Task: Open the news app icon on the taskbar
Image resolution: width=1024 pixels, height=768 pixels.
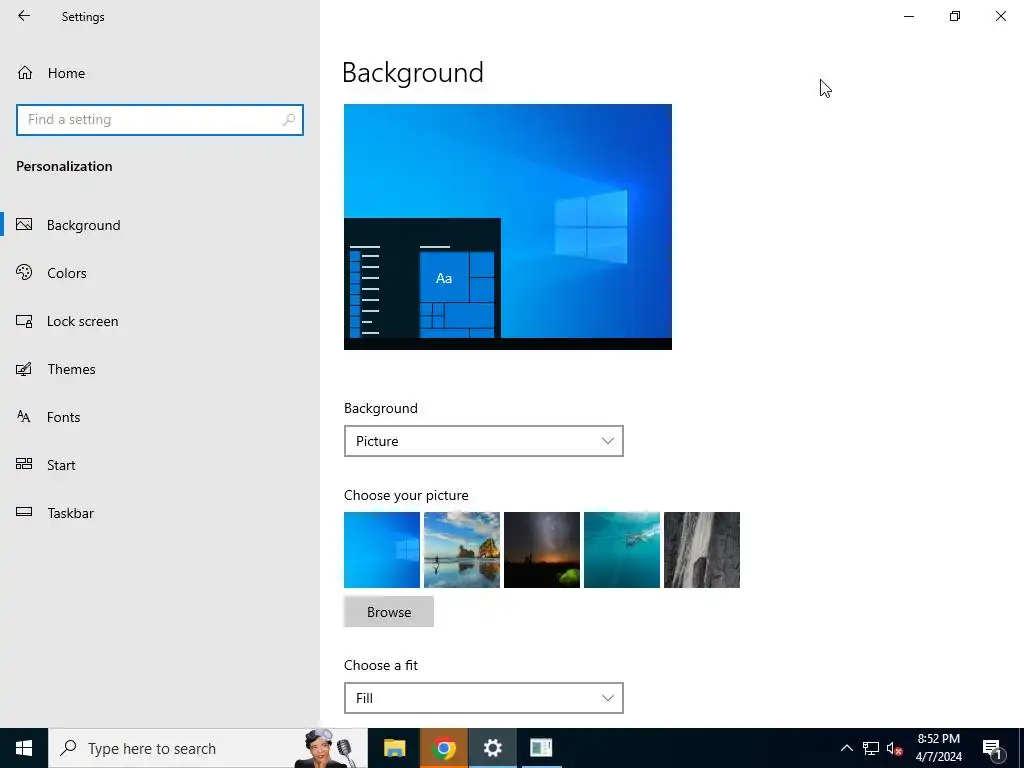Action: [541, 748]
